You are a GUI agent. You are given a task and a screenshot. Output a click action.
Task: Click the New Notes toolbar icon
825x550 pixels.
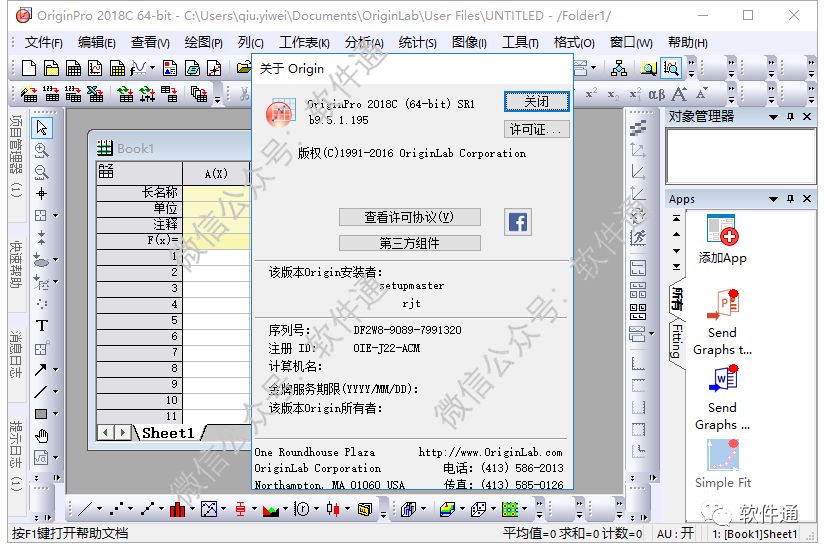pos(192,68)
